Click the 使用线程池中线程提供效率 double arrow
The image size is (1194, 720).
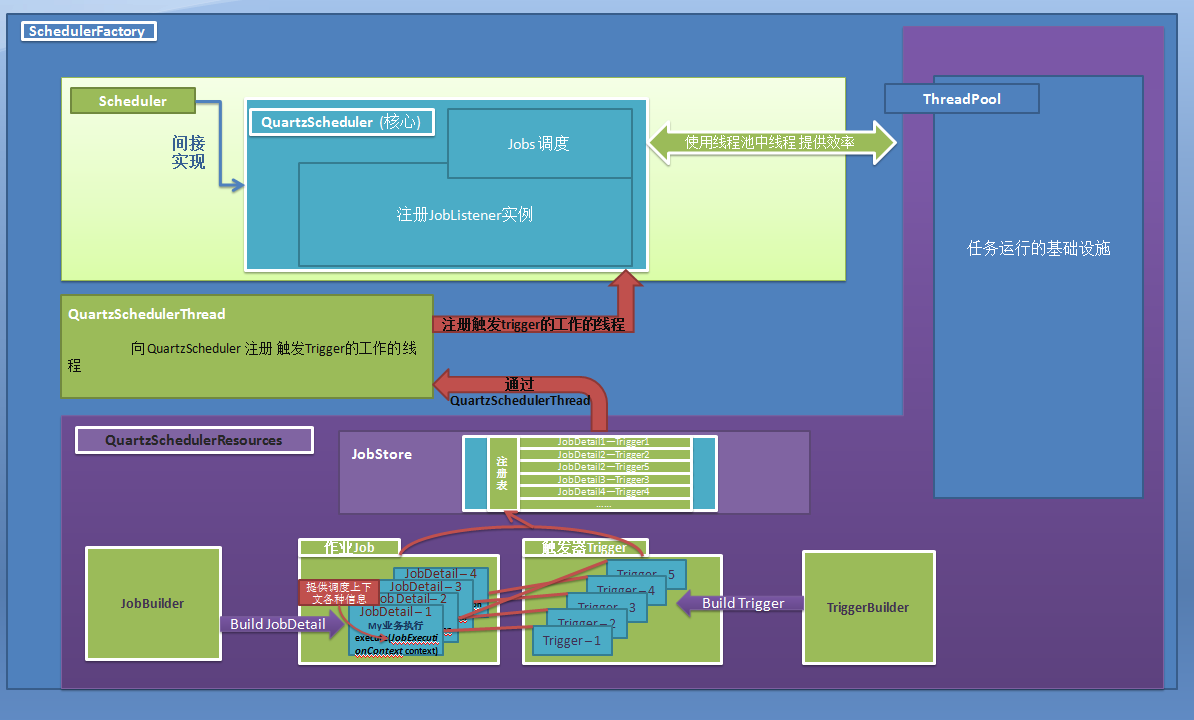pyautogui.click(x=771, y=142)
